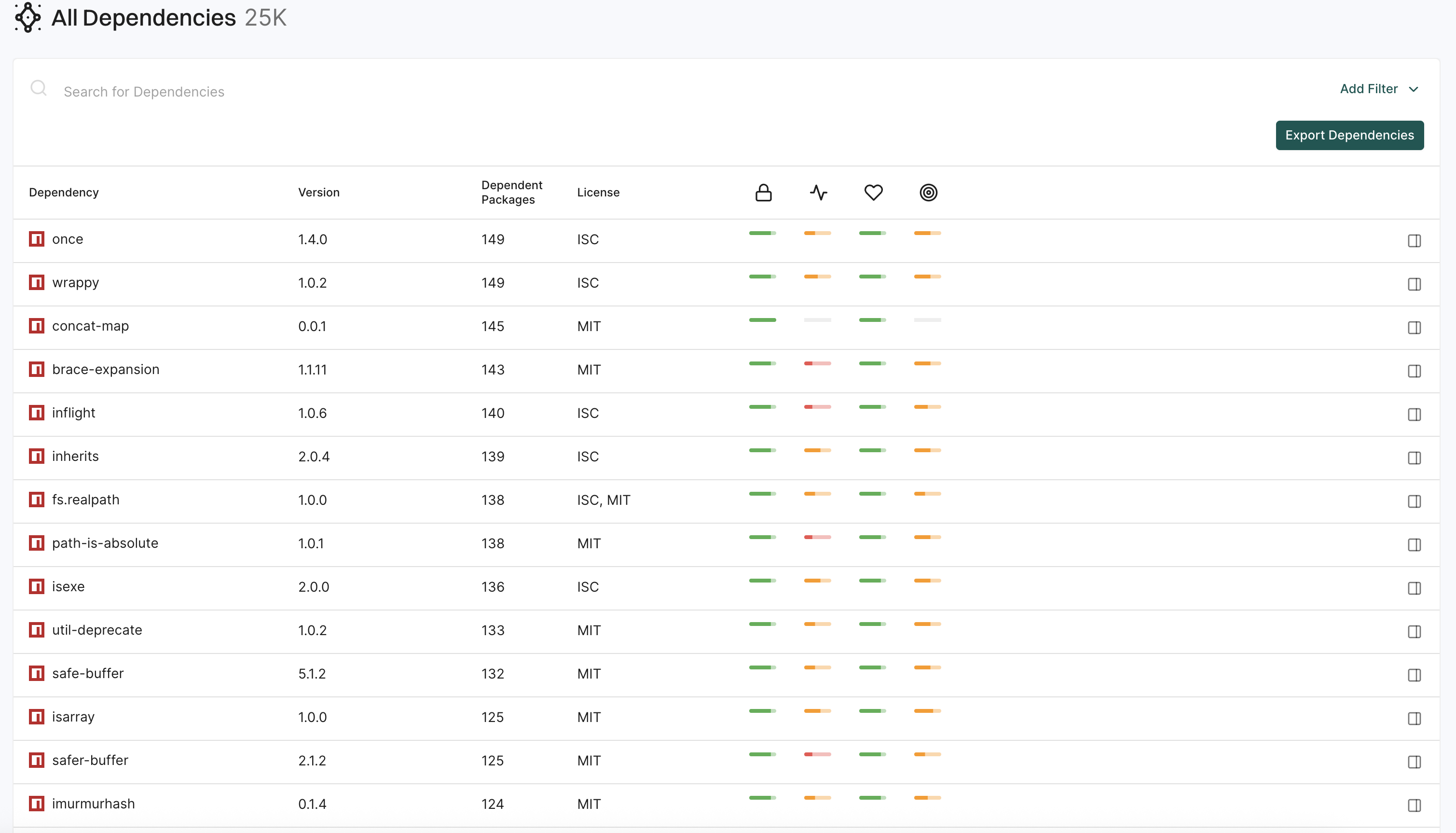Click the npm icon beside safe-buffer
The width and height of the screenshot is (1456, 833).
click(x=37, y=673)
